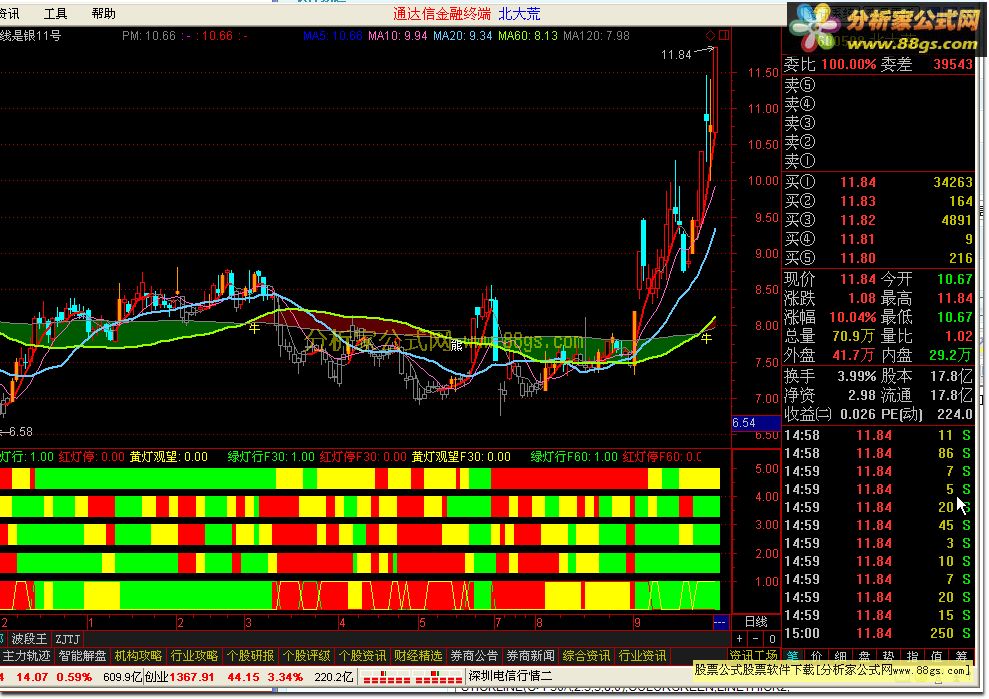Click the 绿灯行F30: 1.00 indicator label
The height and width of the screenshot is (699, 989).
pyautogui.click(x=271, y=457)
